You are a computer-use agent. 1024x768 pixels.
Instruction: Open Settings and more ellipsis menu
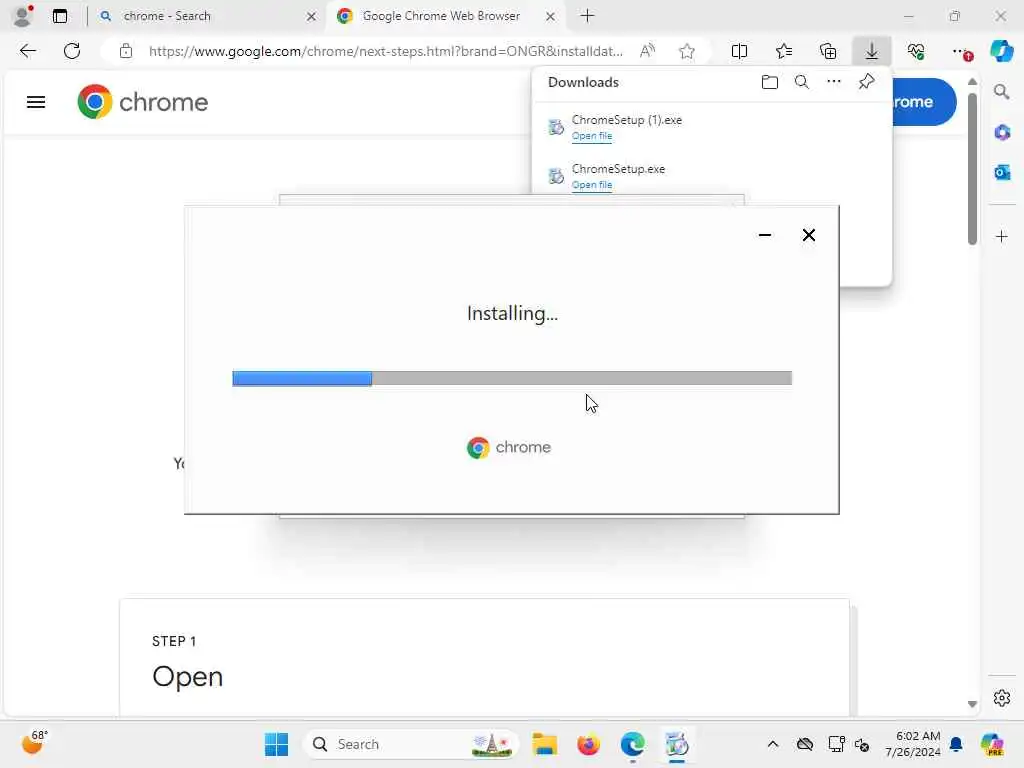[961, 52]
